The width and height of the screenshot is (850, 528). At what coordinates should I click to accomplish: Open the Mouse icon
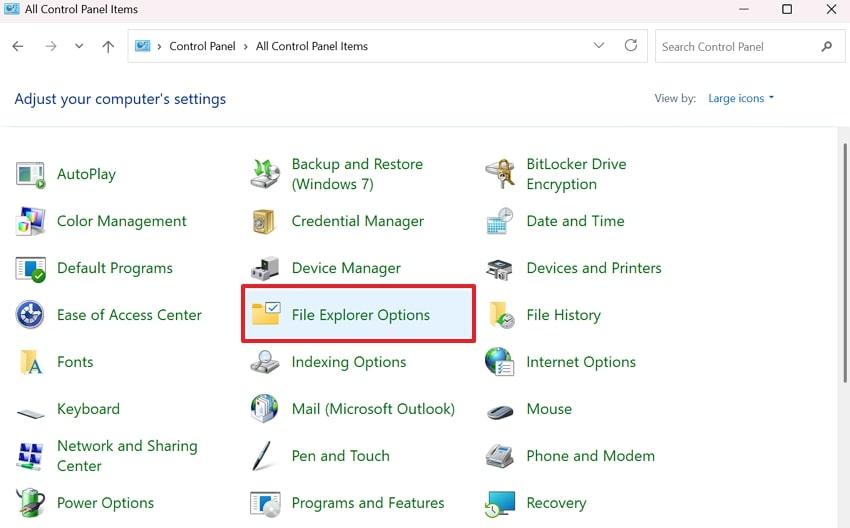(x=500, y=411)
